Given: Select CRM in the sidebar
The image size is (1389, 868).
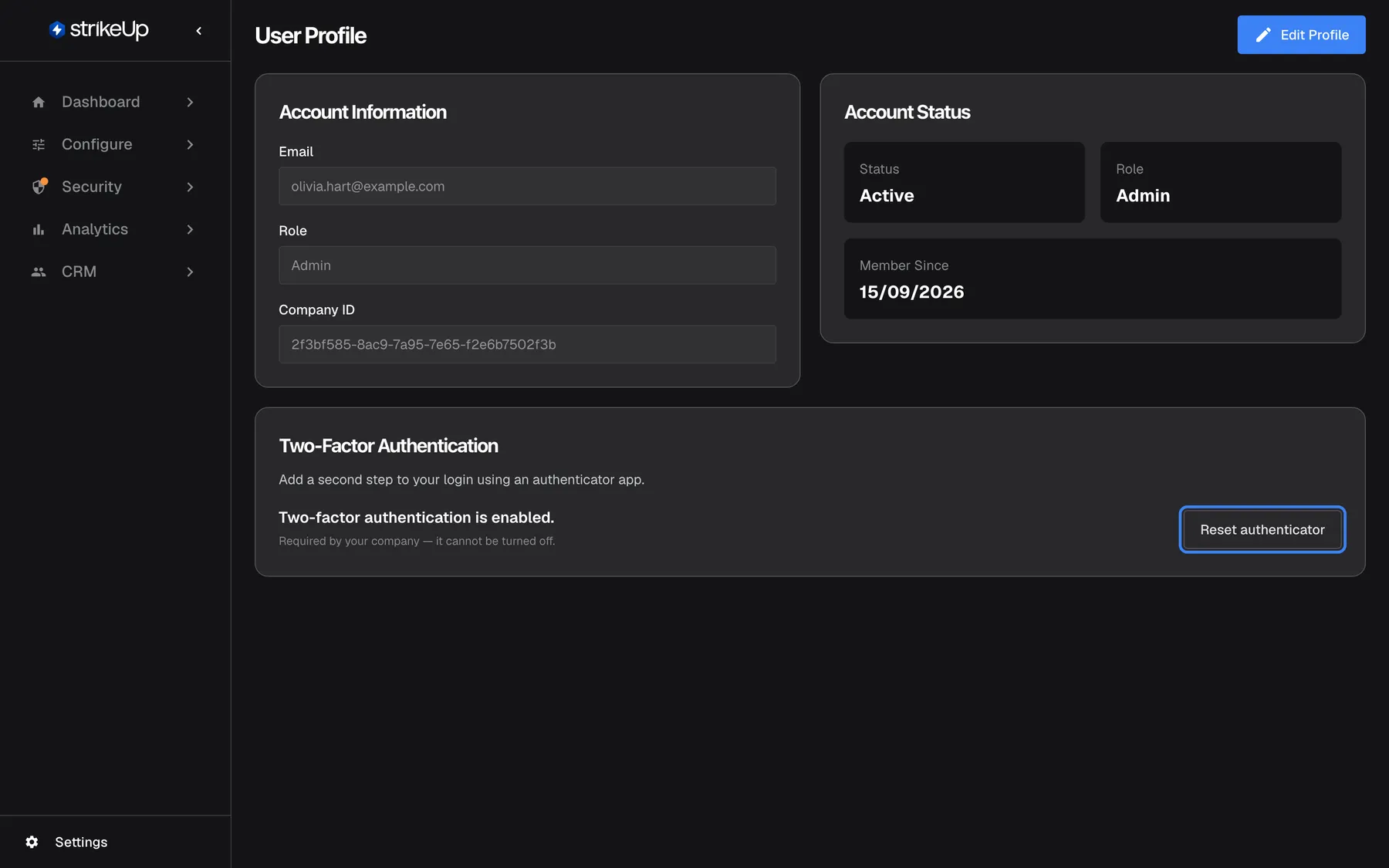Looking at the screenshot, I should click(x=115, y=272).
